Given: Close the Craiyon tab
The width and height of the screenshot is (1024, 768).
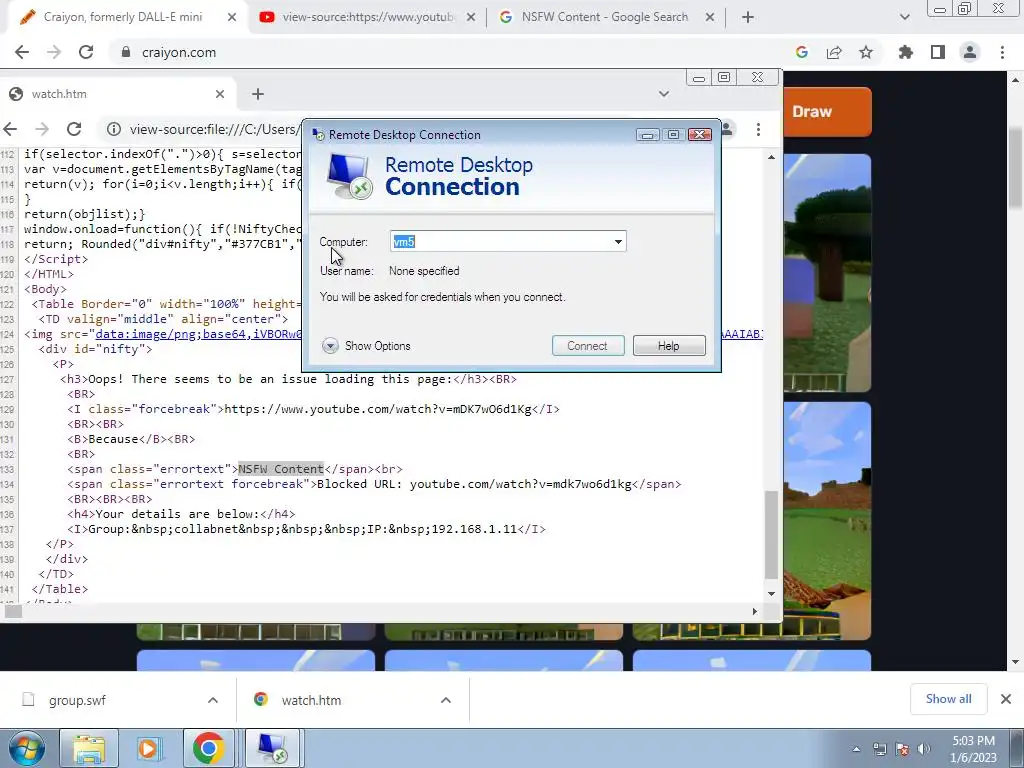Looking at the screenshot, I should pyautogui.click(x=232, y=18).
